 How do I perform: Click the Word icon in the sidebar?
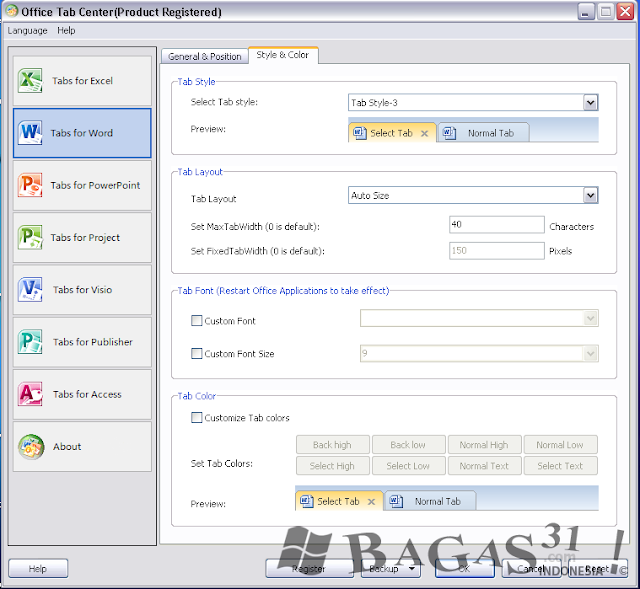click(x=30, y=133)
